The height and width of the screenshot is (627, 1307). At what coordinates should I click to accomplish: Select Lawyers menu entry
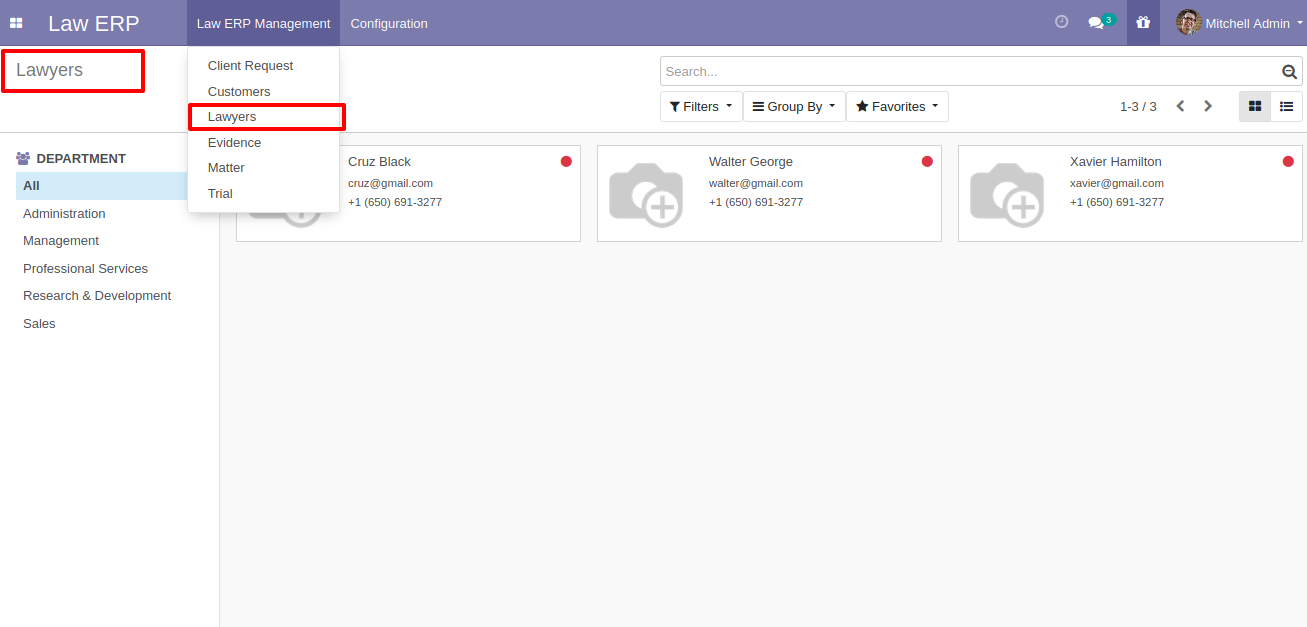(263, 116)
